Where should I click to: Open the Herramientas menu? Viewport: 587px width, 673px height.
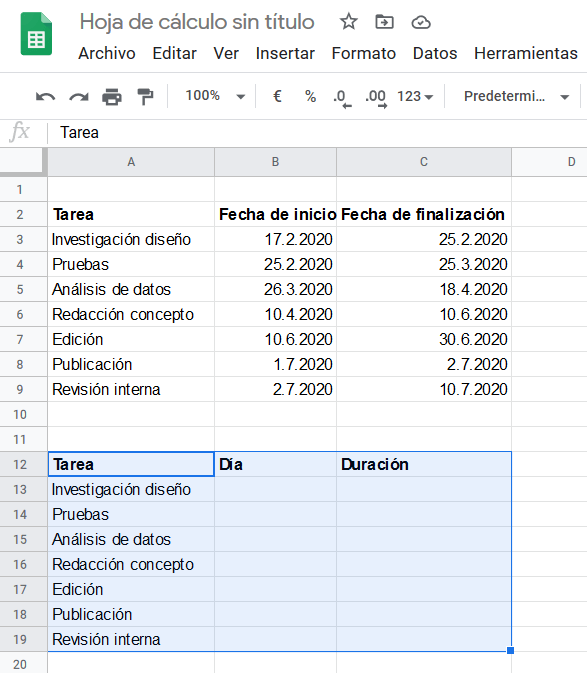[x=526, y=53]
